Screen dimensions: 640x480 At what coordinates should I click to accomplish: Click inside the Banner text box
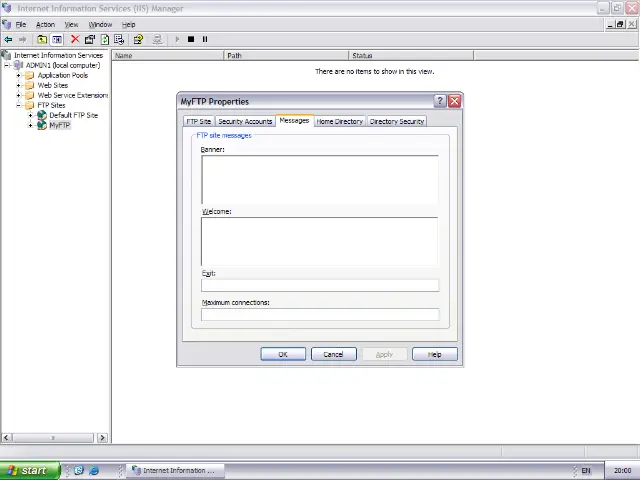tap(320, 179)
